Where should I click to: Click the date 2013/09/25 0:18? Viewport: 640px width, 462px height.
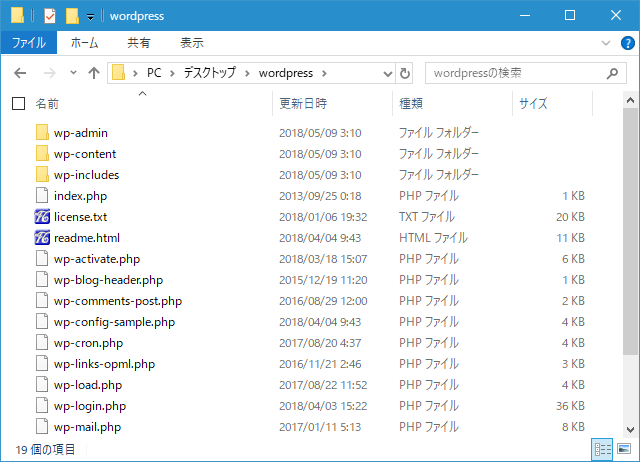[320, 196]
